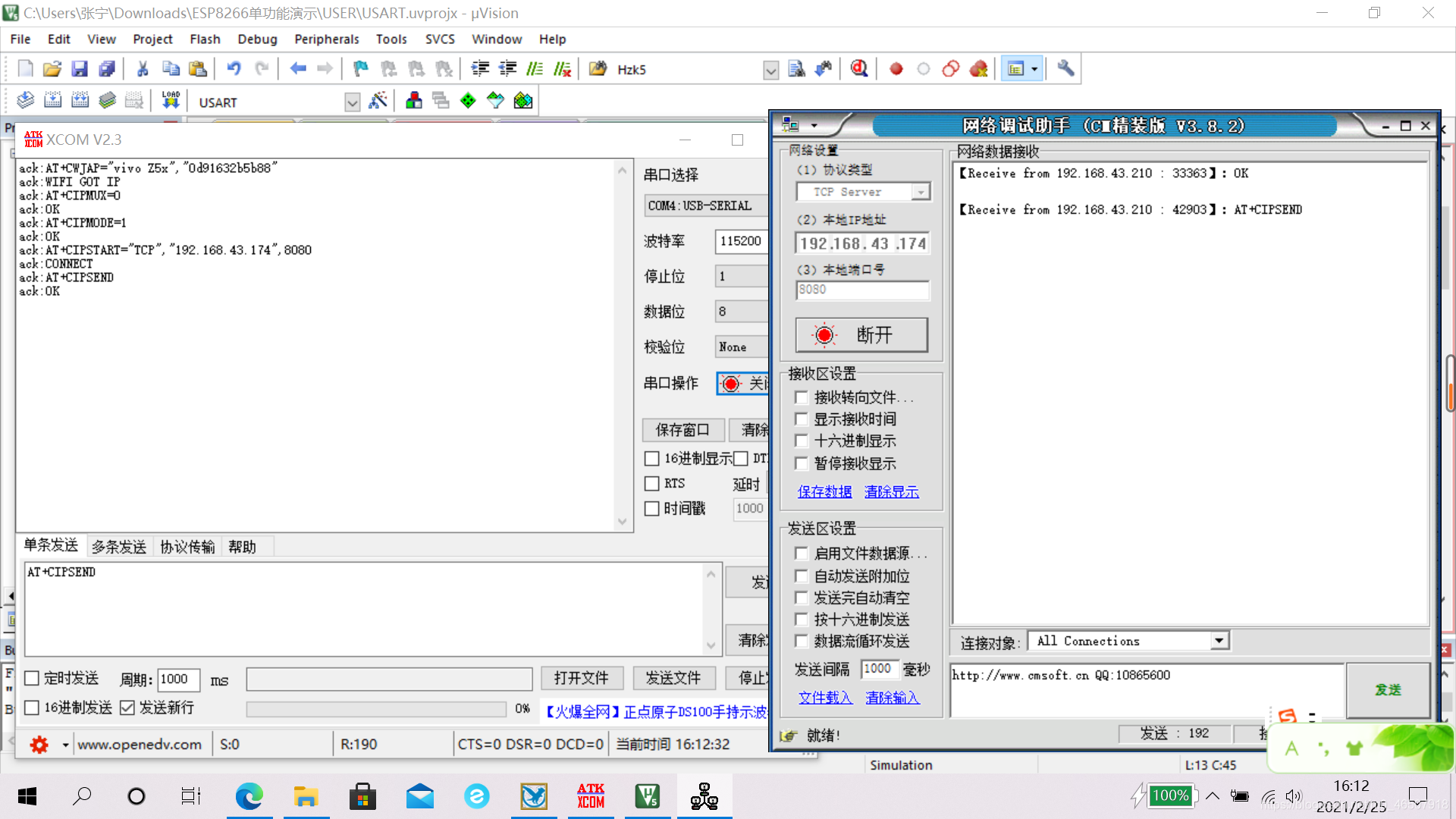
Task: Click the Undo arrow icon
Action: coord(234,69)
